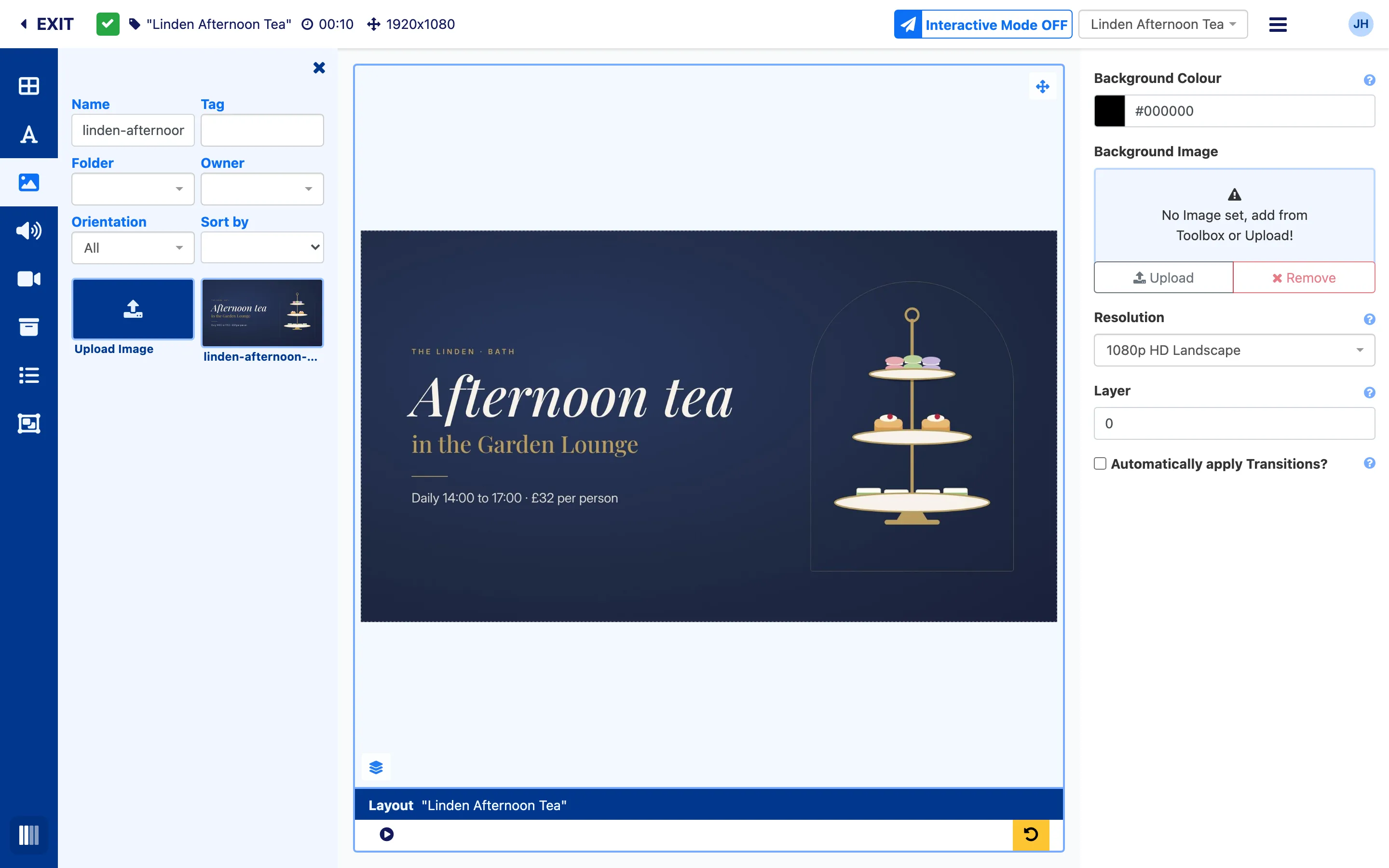The image size is (1389, 868).
Task: Open the Video tool in sidebar
Action: tap(29, 279)
